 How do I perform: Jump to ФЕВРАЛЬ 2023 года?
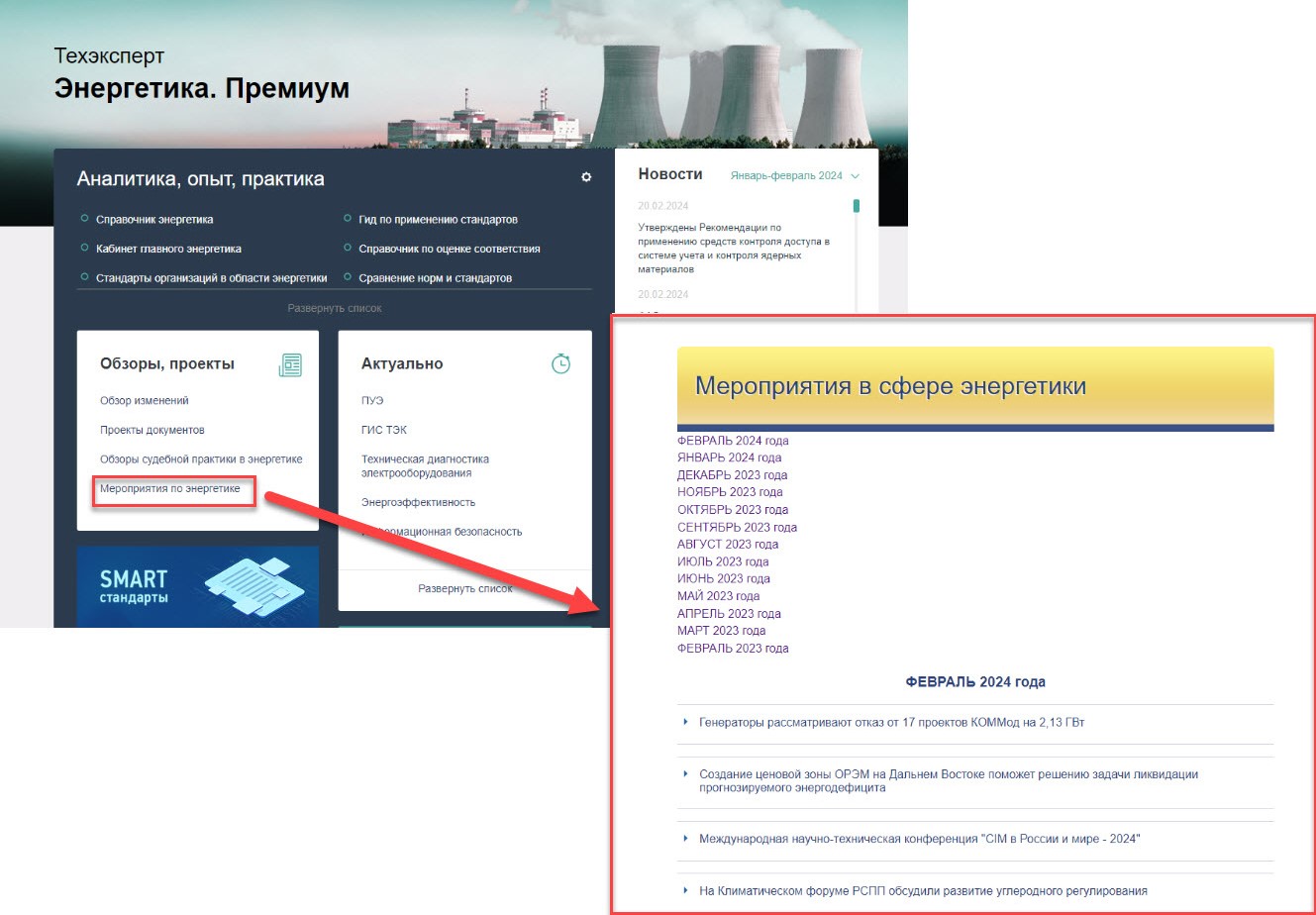click(733, 649)
